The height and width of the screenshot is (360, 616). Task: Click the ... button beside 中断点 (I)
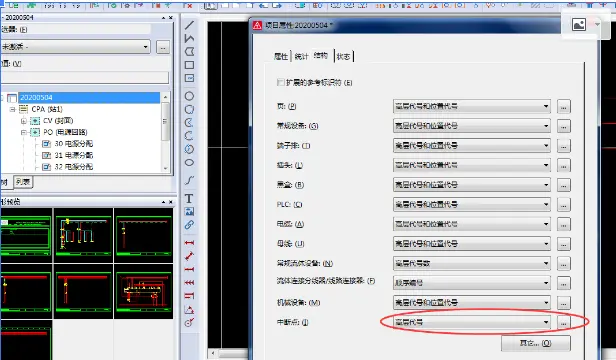(x=563, y=323)
